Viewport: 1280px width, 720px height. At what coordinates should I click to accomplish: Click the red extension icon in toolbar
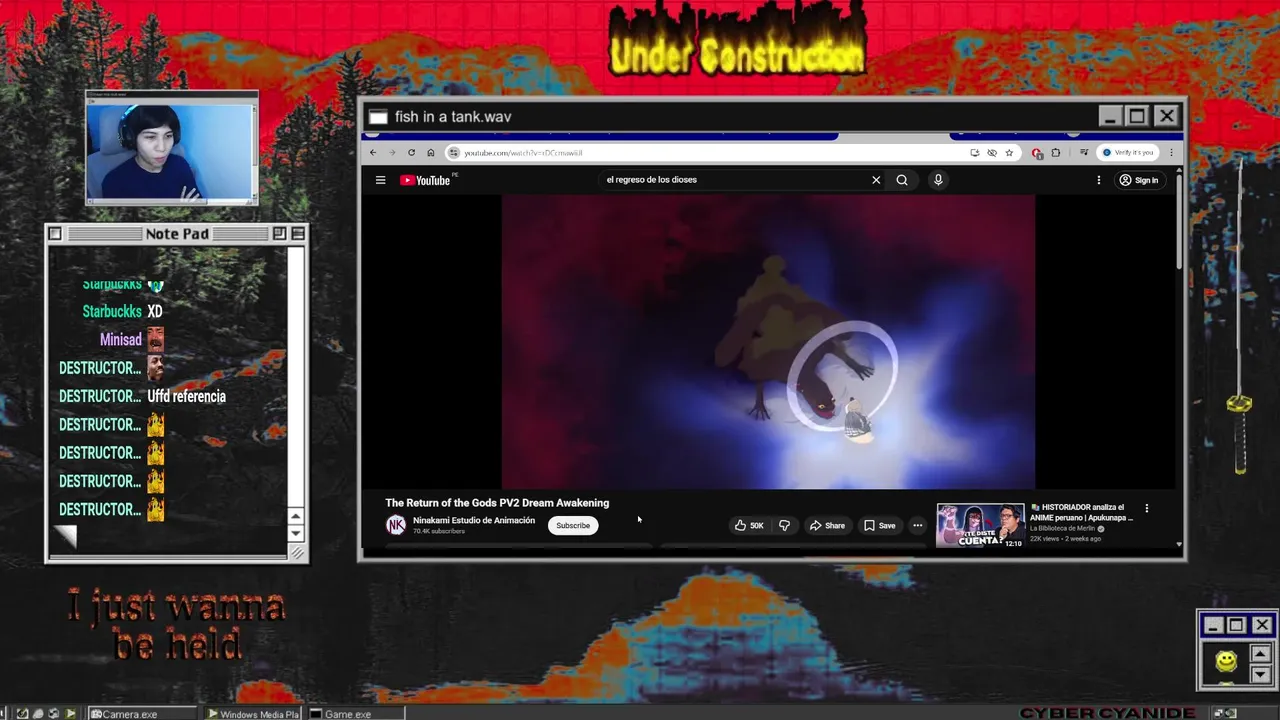[1037, 153]
